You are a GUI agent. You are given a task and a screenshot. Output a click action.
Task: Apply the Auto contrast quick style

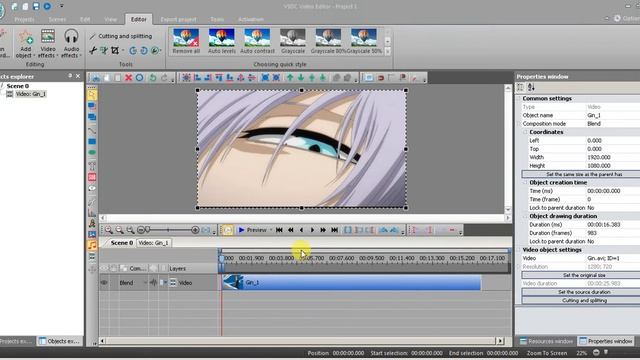(257, 41)
